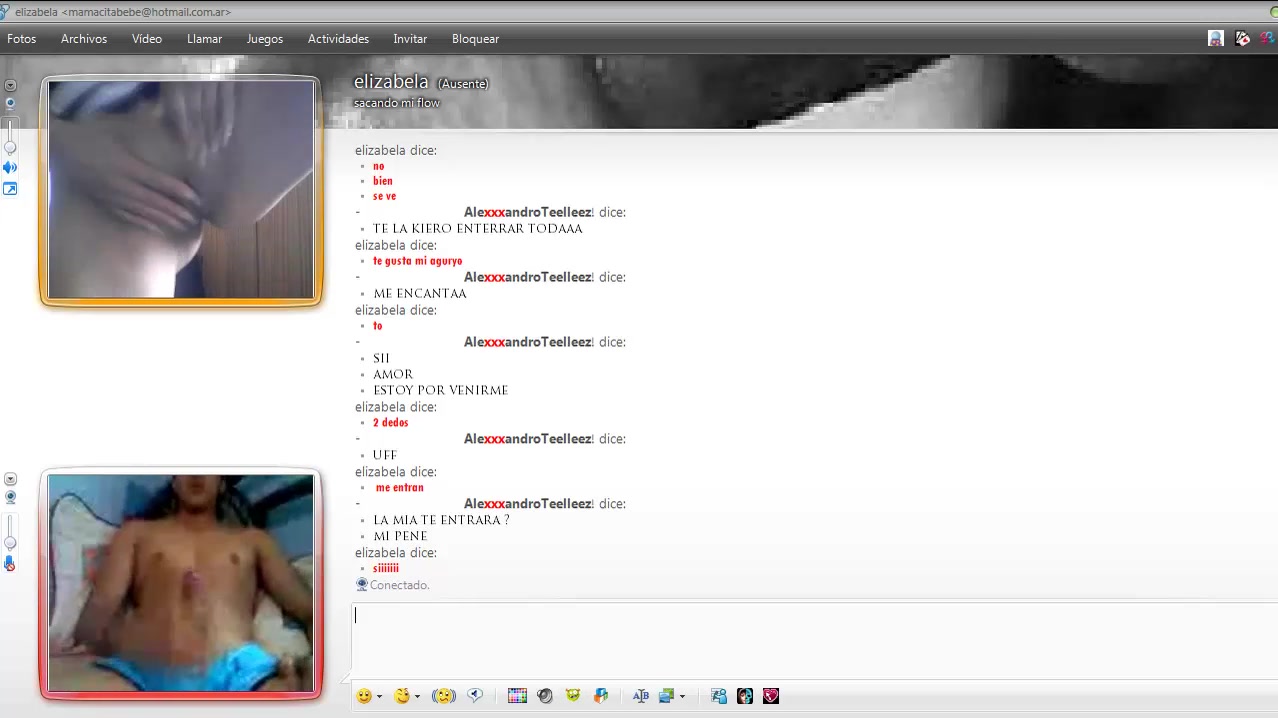The height and width of the screenshot is (718, 1278).
Task: Click the Invitar button
Action: tap(410, 39)
